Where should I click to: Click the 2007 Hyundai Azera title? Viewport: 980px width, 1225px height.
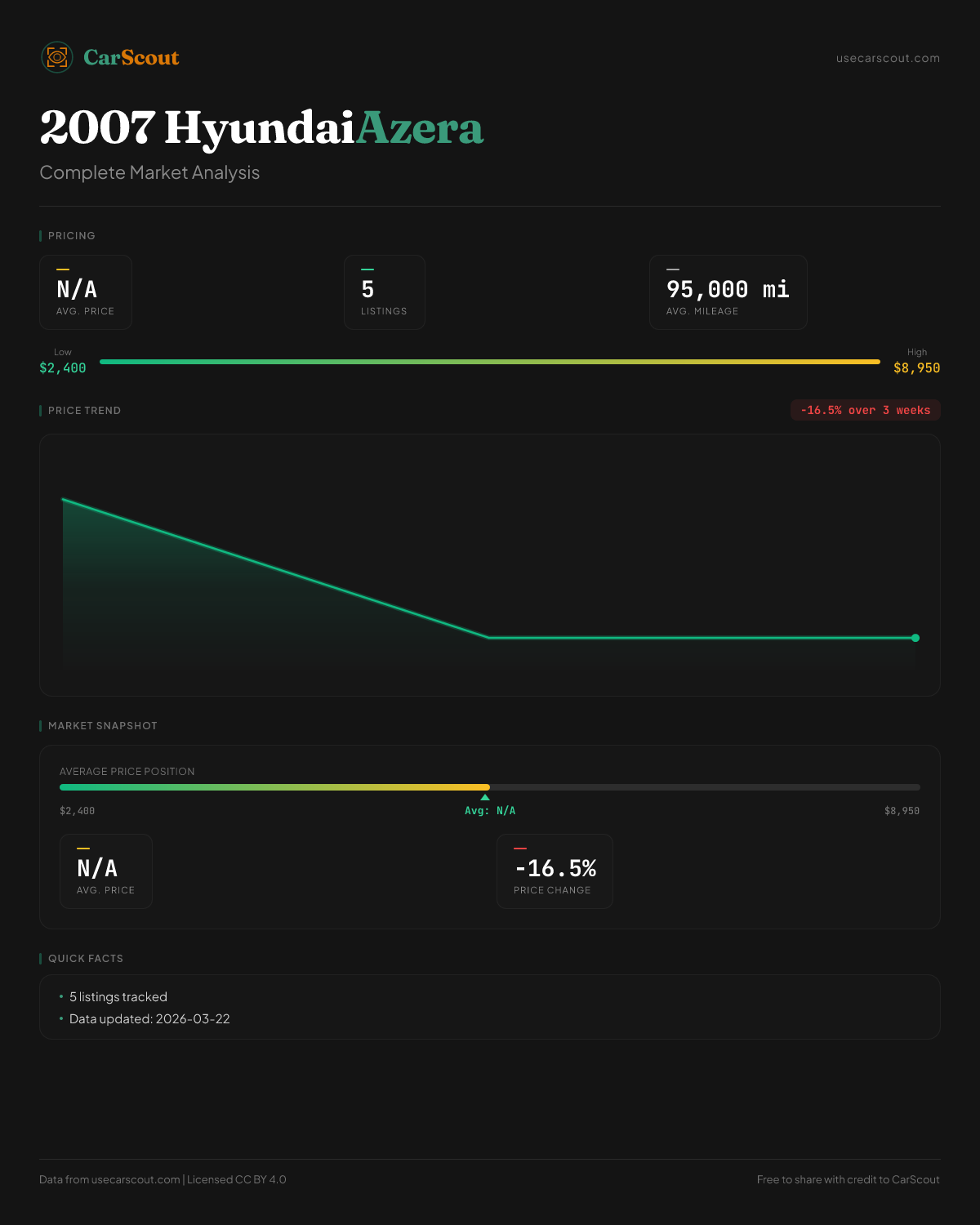261,128
